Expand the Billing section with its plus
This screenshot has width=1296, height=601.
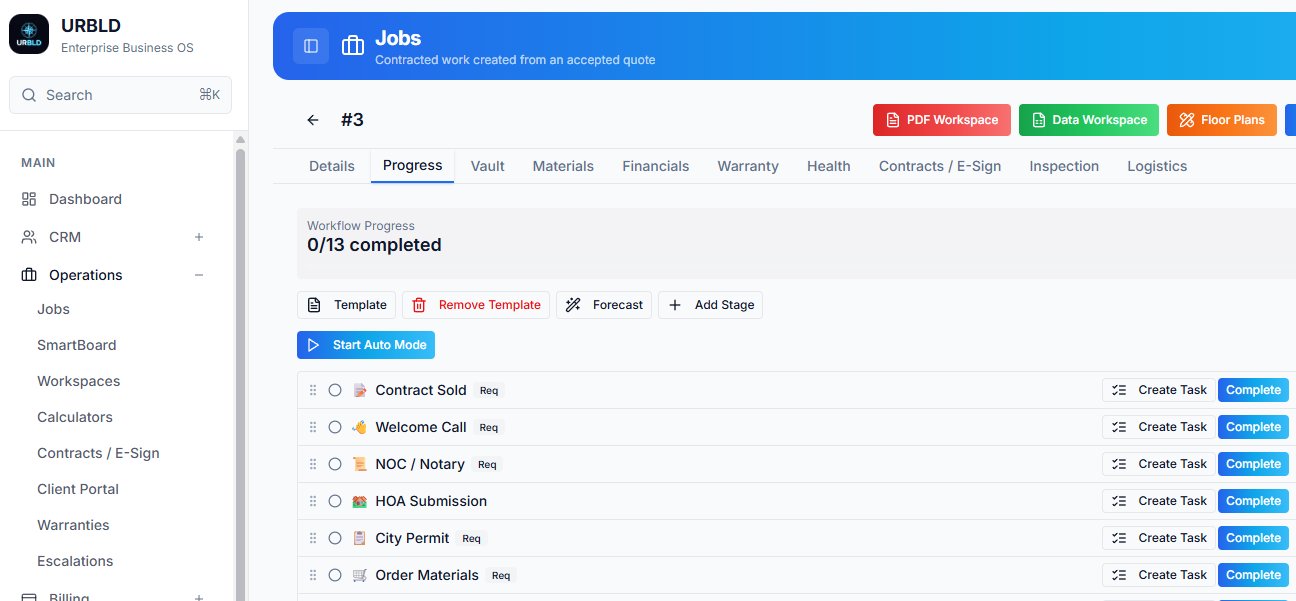tap(199, 597)
